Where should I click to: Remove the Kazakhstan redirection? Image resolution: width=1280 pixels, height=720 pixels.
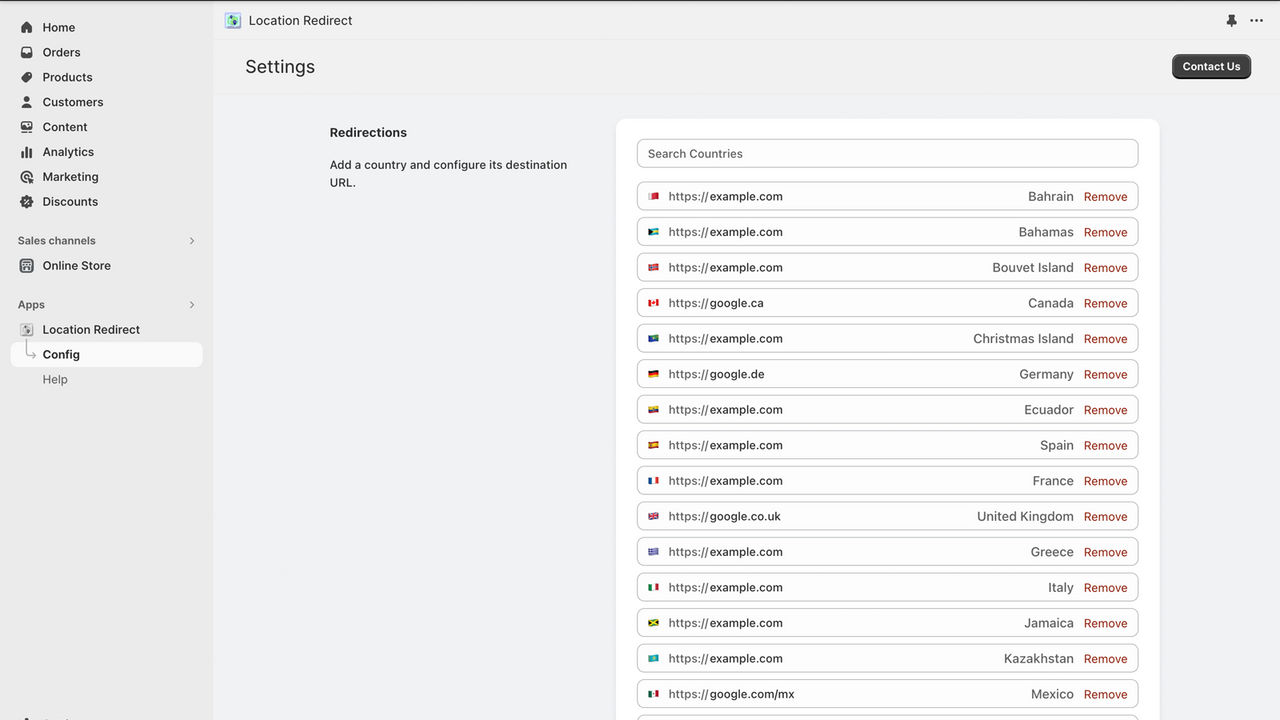[1105, 658]
